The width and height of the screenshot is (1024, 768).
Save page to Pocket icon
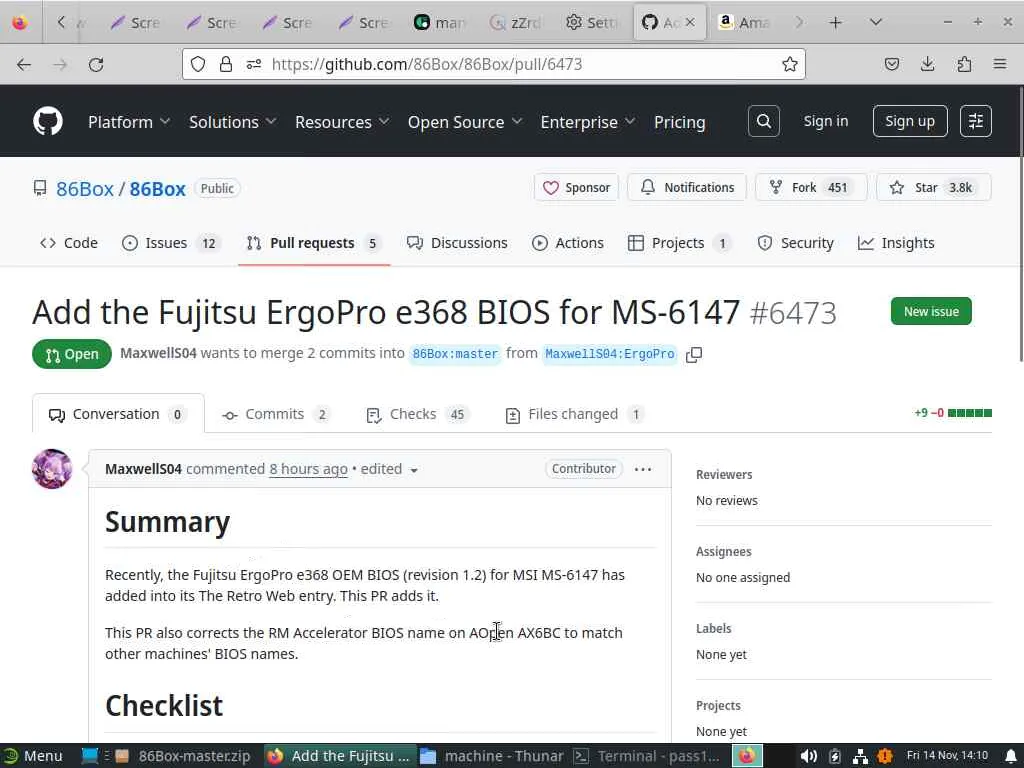click(x=891, y=64)
